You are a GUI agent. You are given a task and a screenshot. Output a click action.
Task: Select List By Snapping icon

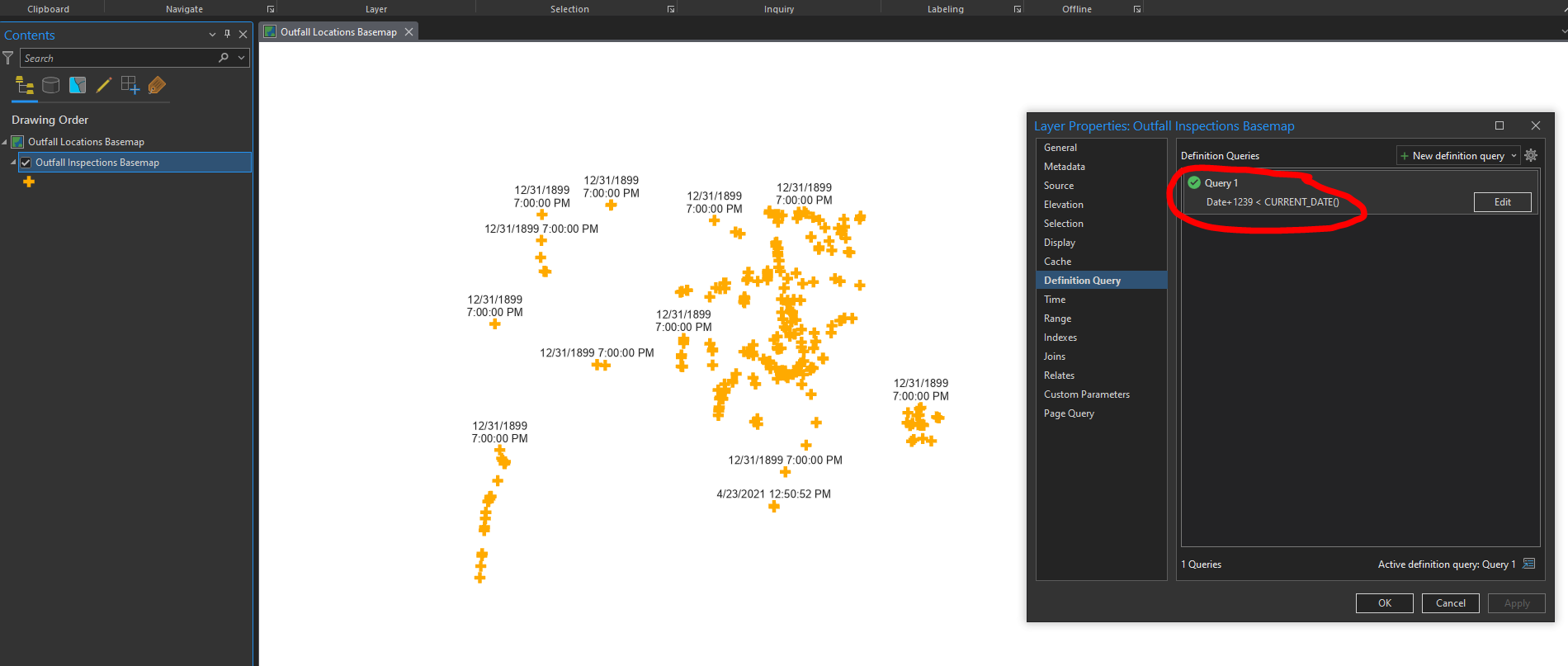tap(130, 85)
